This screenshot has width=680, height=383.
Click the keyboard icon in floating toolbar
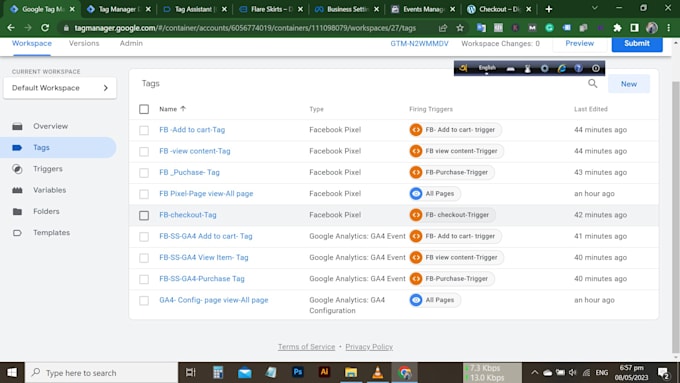click(x=510, y=69)
